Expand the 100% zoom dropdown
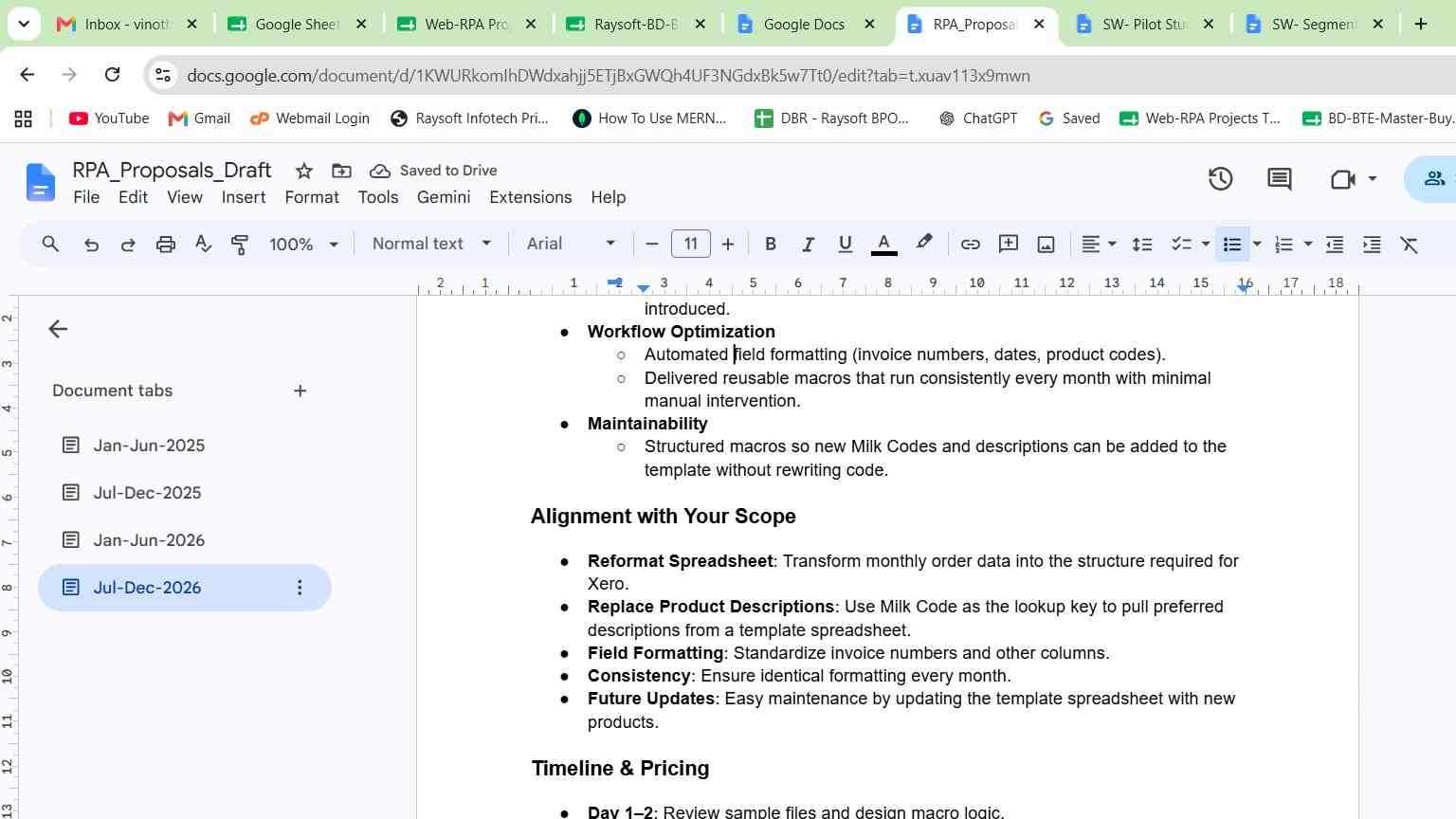Image resolution: width=1456 pixels, height=819 pixels. (x=303, y=245)
